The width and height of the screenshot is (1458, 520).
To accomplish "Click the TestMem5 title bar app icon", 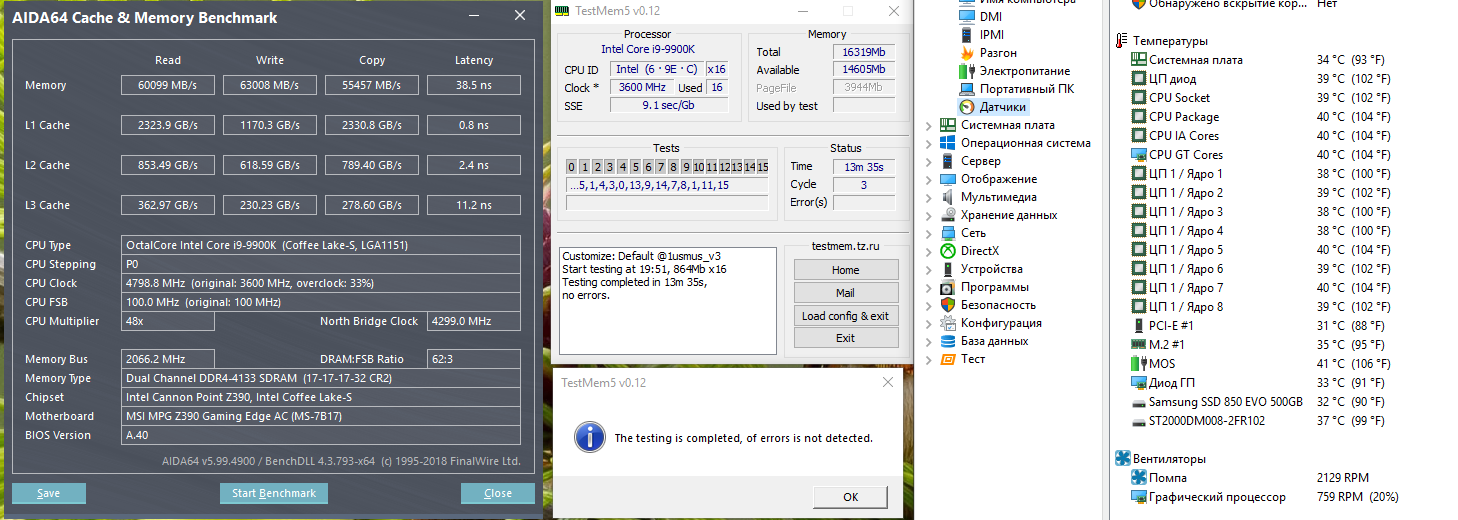I will pyautogui.click(x=563, y=11).
